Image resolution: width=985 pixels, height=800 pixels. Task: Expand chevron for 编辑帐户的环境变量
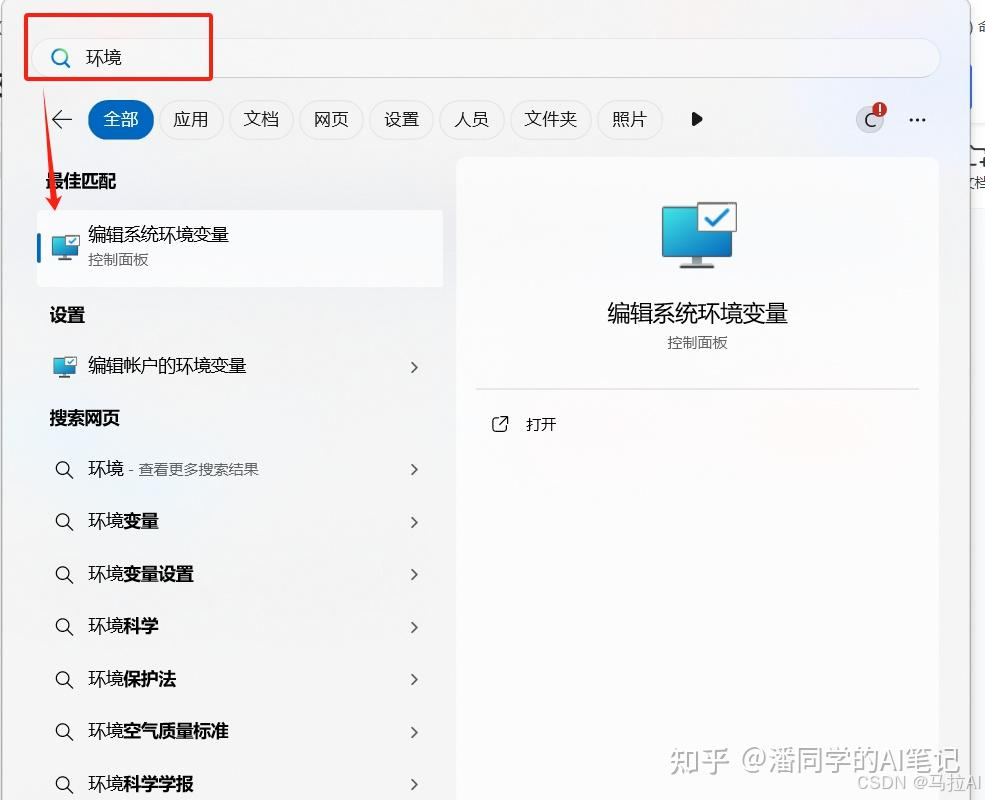(414, 367)
